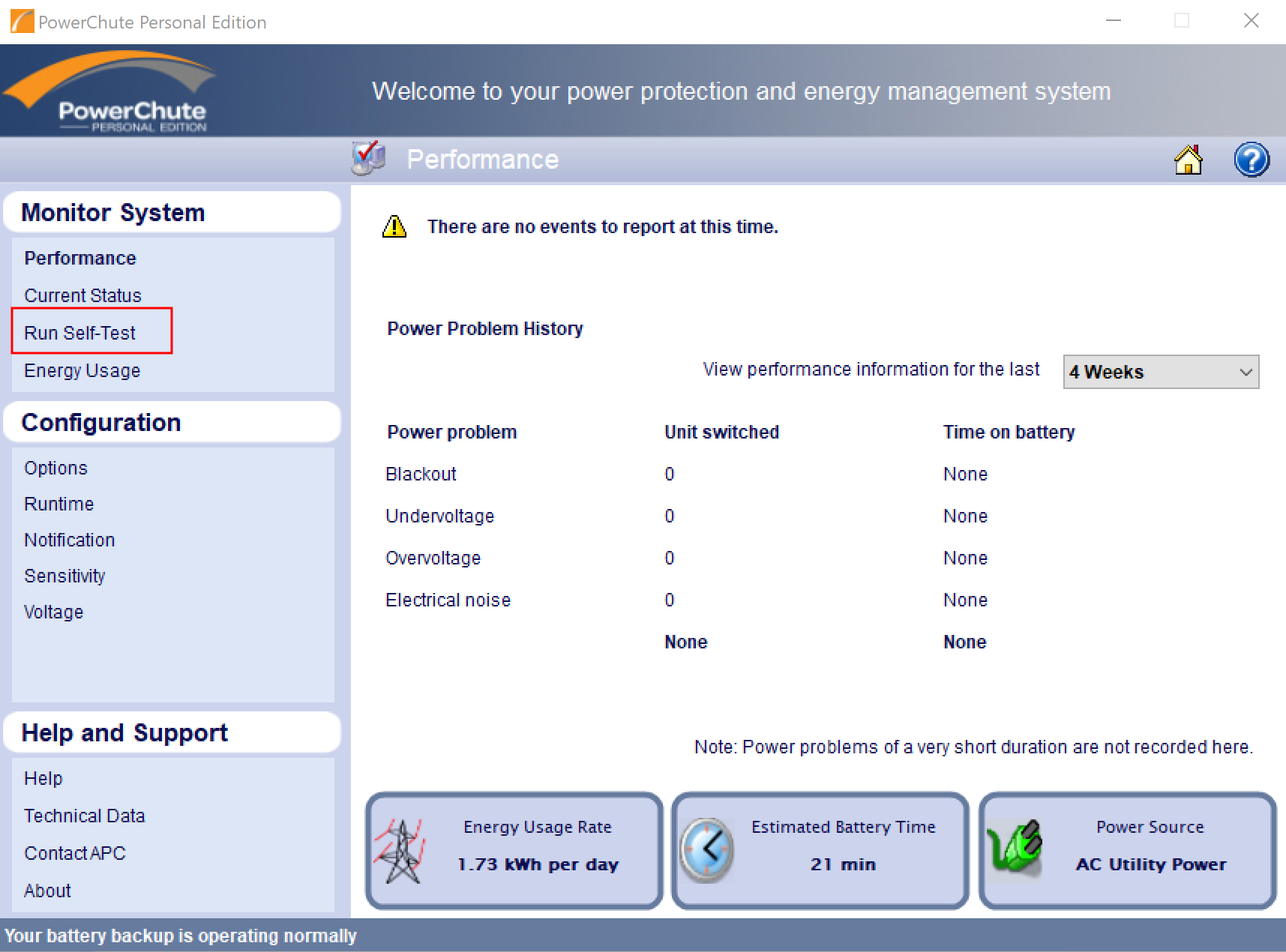This screenshot has width=1286, height=952.
Task: Open the 4 Weeks time range dropdown
Action: click(x=1161, y=372)
